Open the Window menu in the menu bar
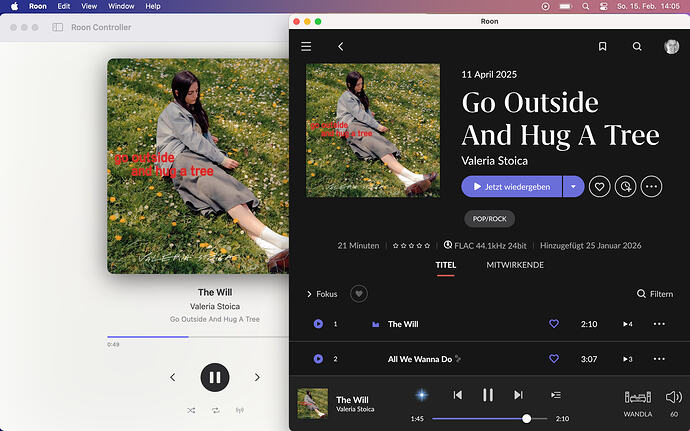 (120, 6)
